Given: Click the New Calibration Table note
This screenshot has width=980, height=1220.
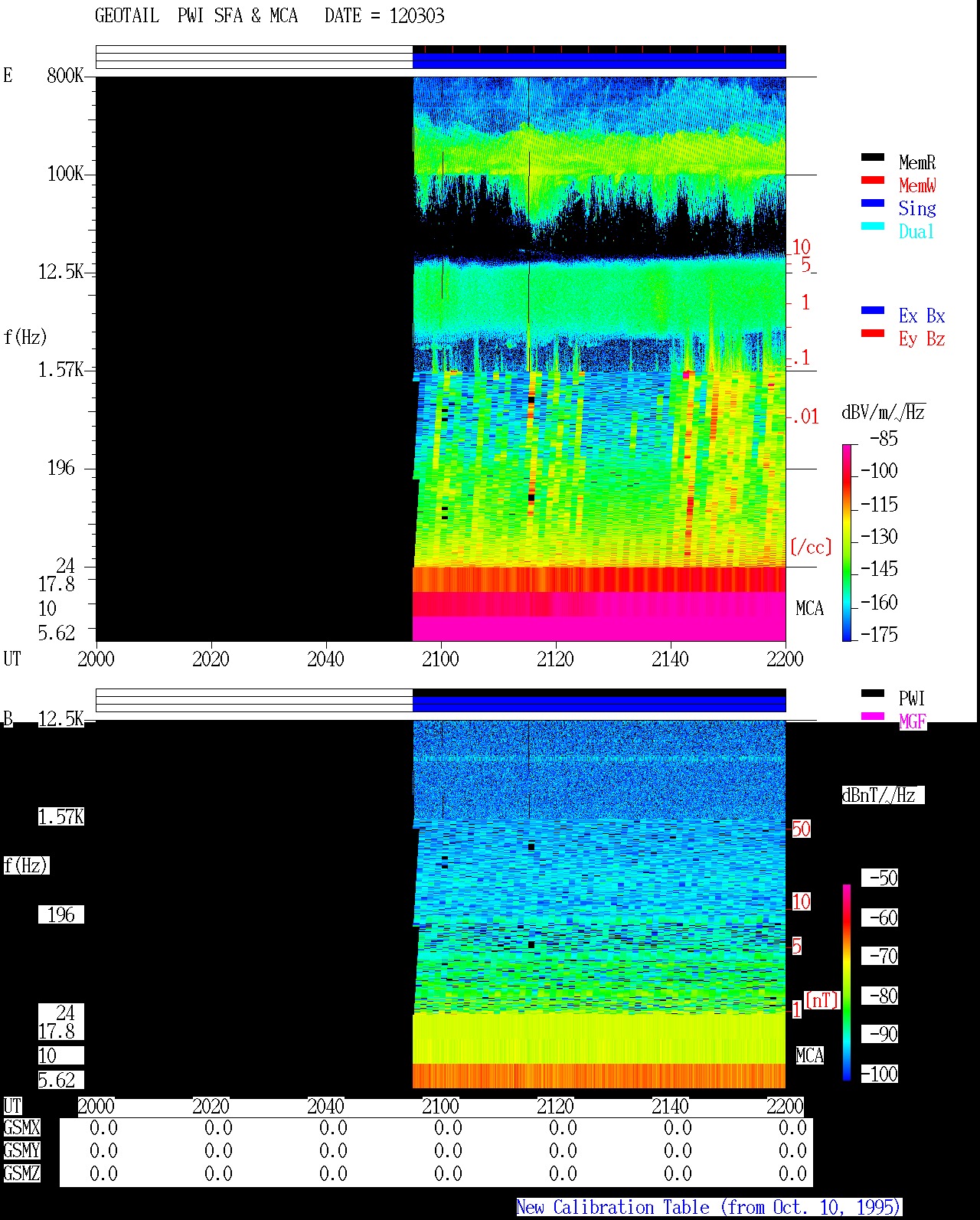Looking at the screenshot, I should pos(708,1207).
